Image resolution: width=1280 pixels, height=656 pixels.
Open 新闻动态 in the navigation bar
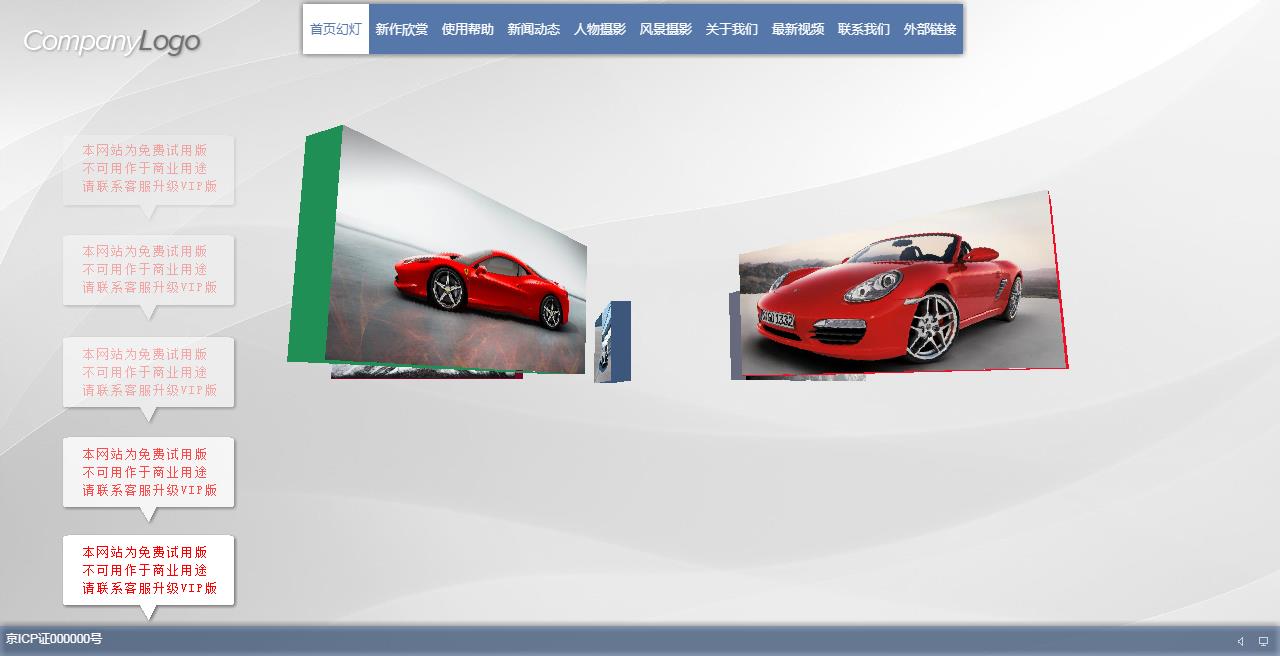coord(534,29)
